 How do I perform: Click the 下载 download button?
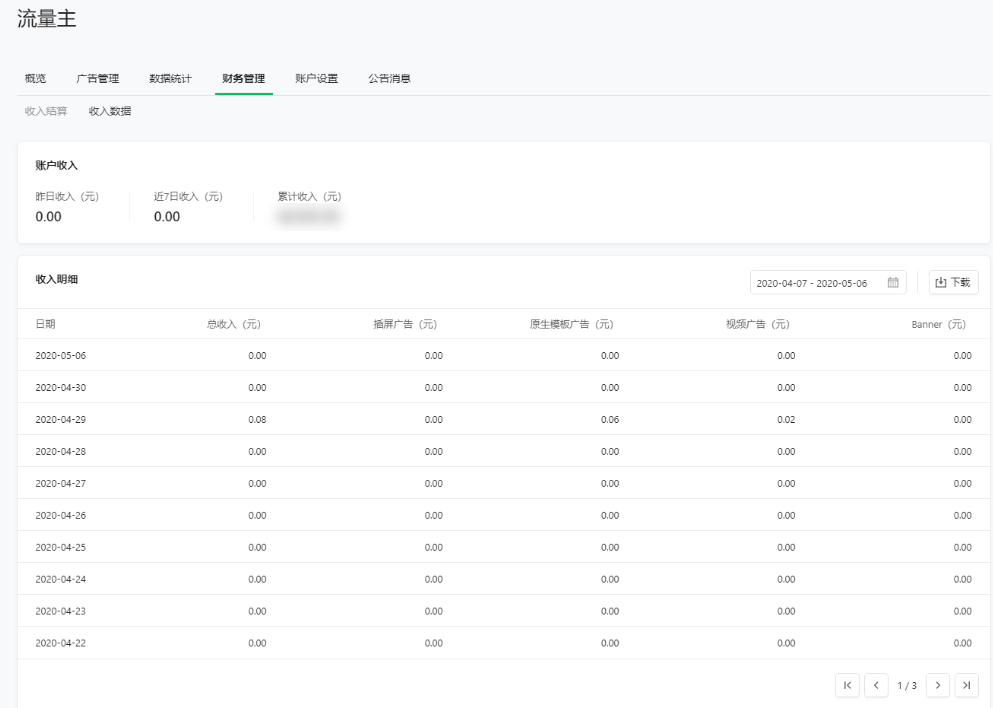coord(953,282)
